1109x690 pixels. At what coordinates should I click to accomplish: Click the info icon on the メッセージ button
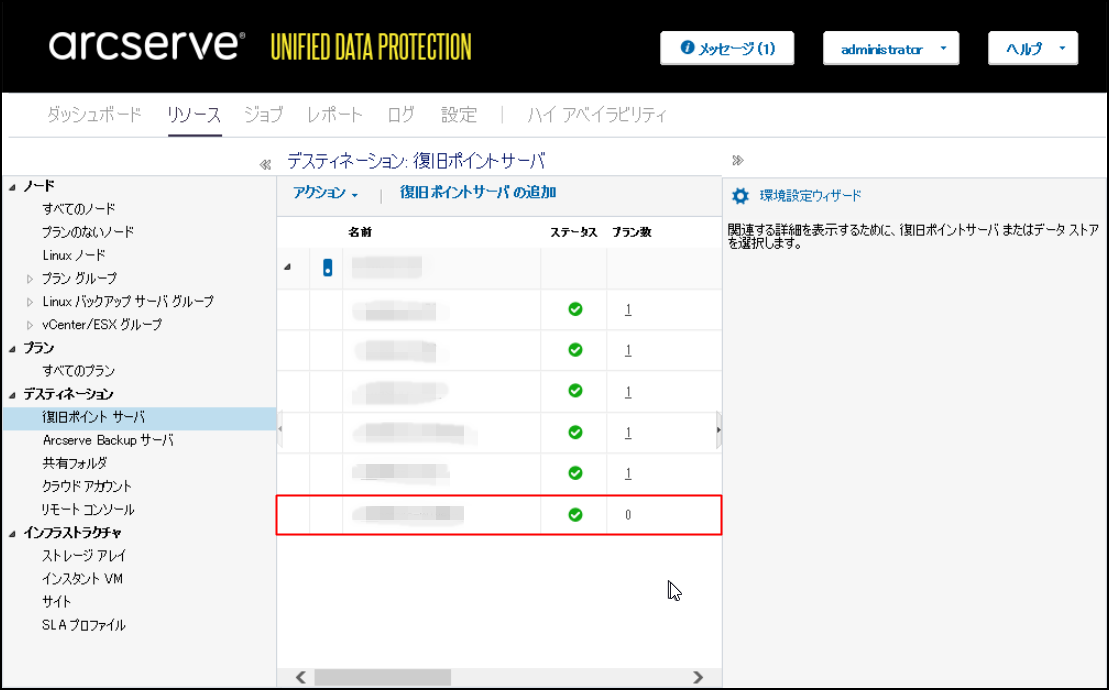point(687,48)
